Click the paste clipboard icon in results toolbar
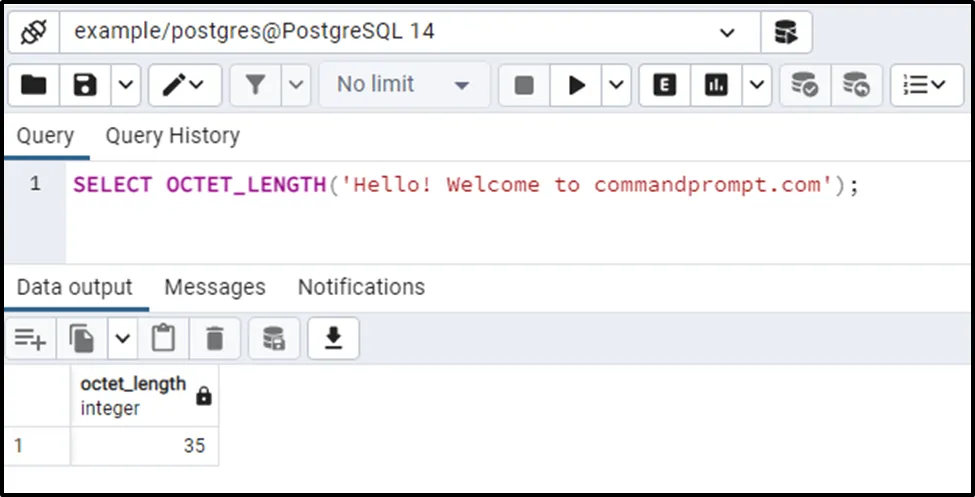 pyautogui.click(x=163, y=340)
